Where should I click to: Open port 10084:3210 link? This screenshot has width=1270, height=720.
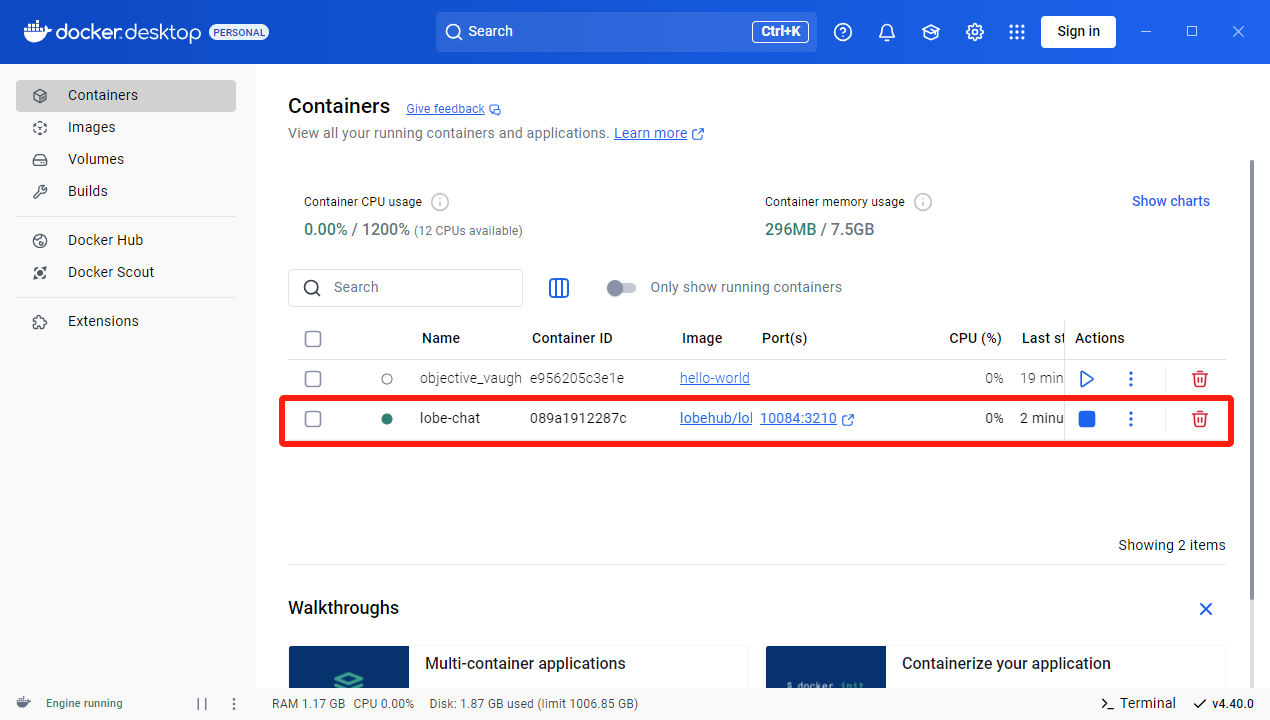pos(798,419)
